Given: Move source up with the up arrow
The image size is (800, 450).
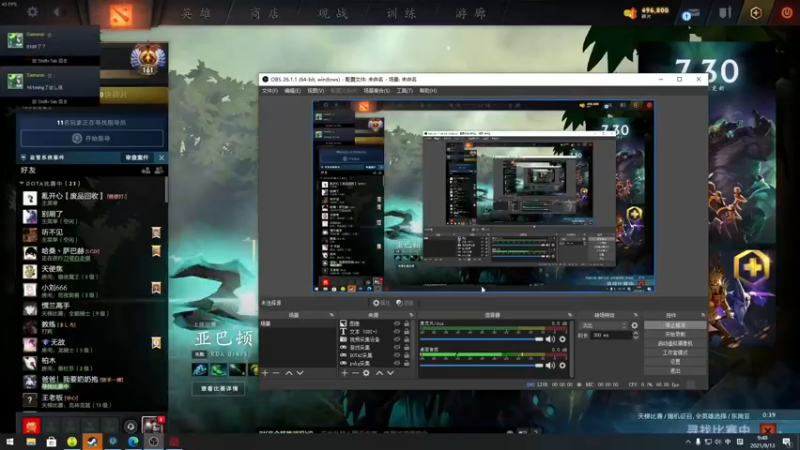Looking at the screenshot, I should point(379,373).
